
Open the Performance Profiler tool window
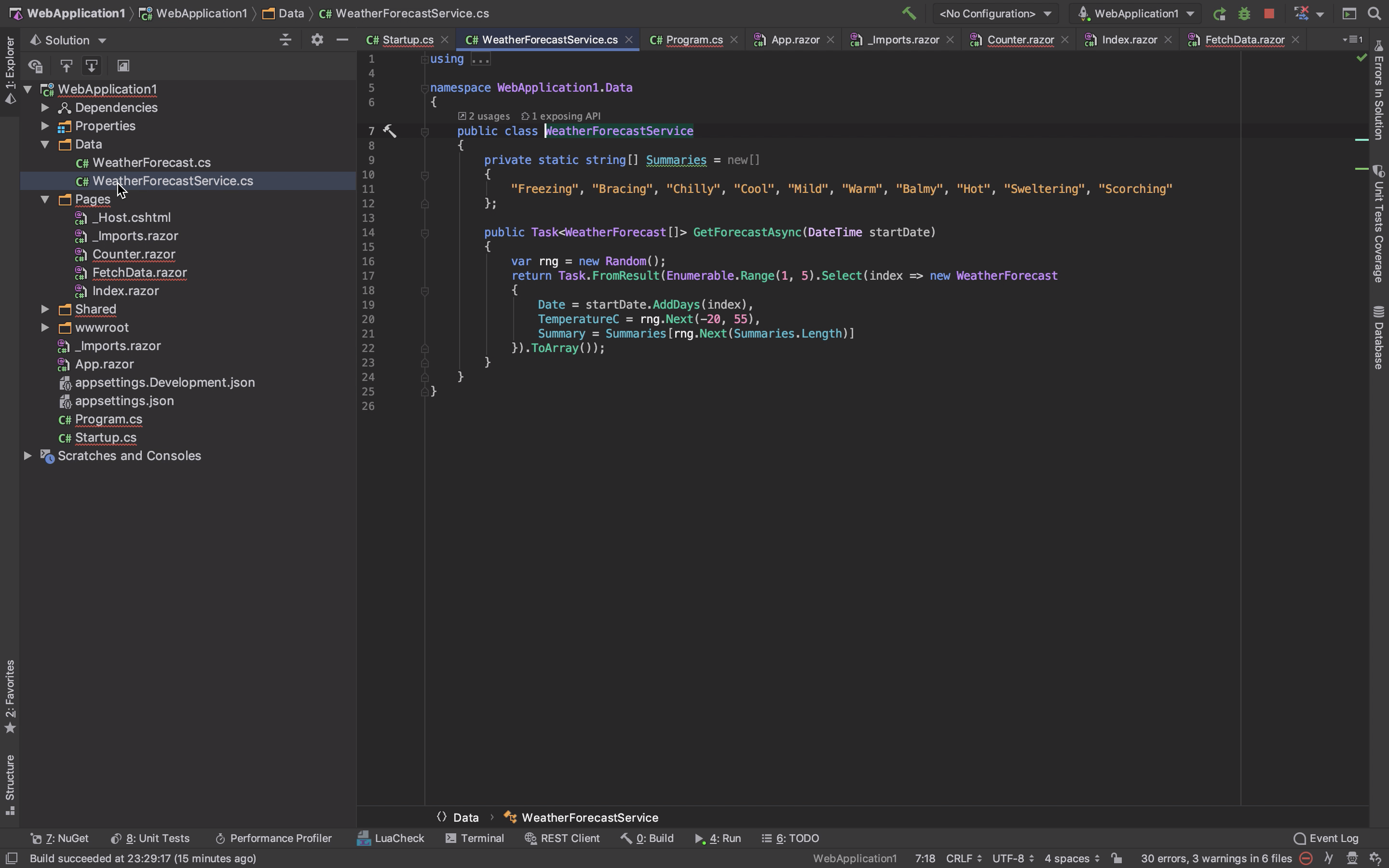pos(274,838)
